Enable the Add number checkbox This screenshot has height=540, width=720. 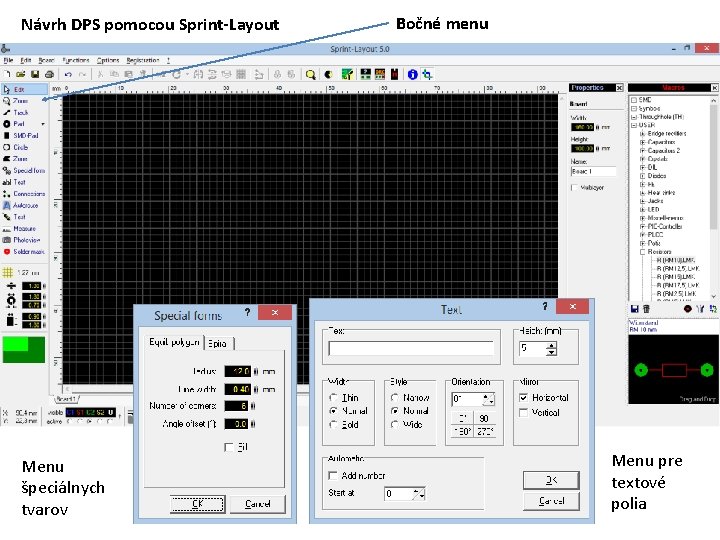(x=333, y=476)
